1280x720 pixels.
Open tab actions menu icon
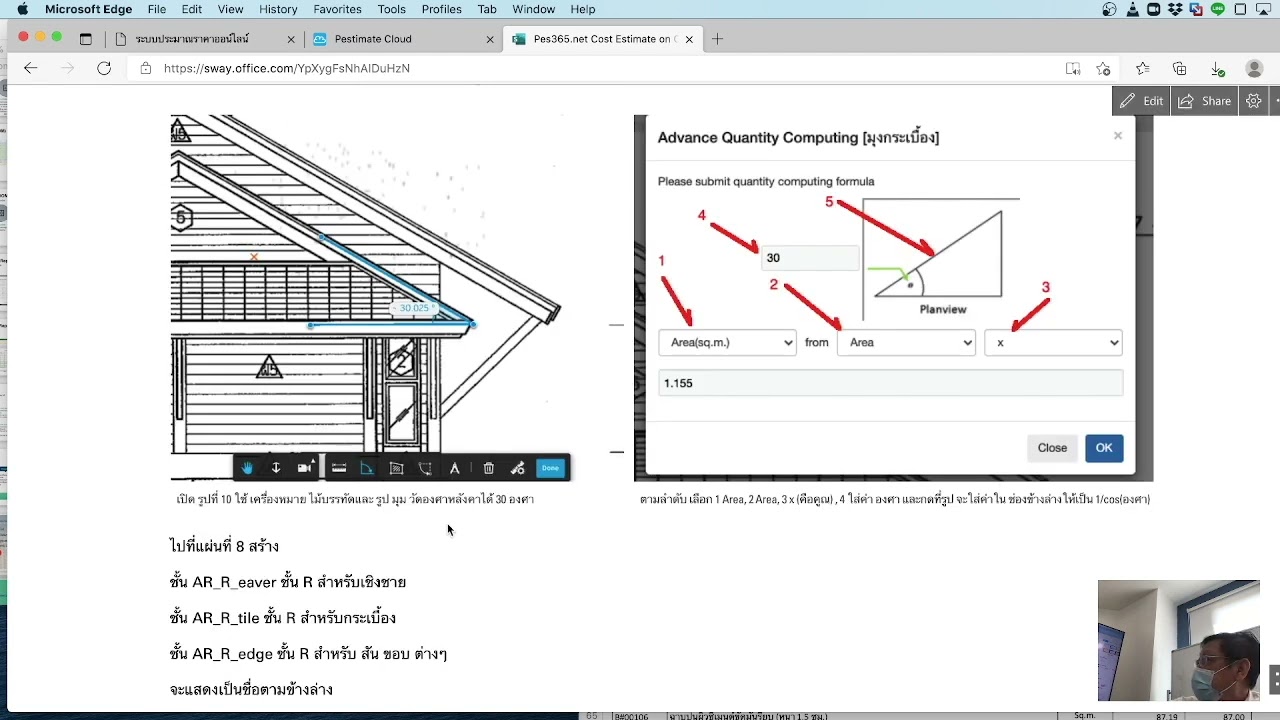[x=85, y=39]
